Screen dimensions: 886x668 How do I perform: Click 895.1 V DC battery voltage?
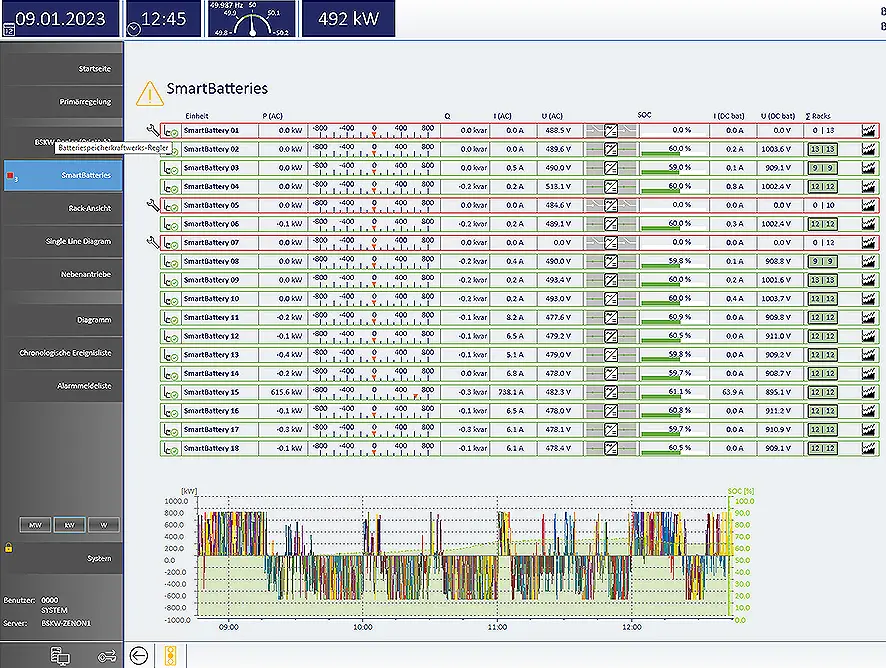[776, 392]
